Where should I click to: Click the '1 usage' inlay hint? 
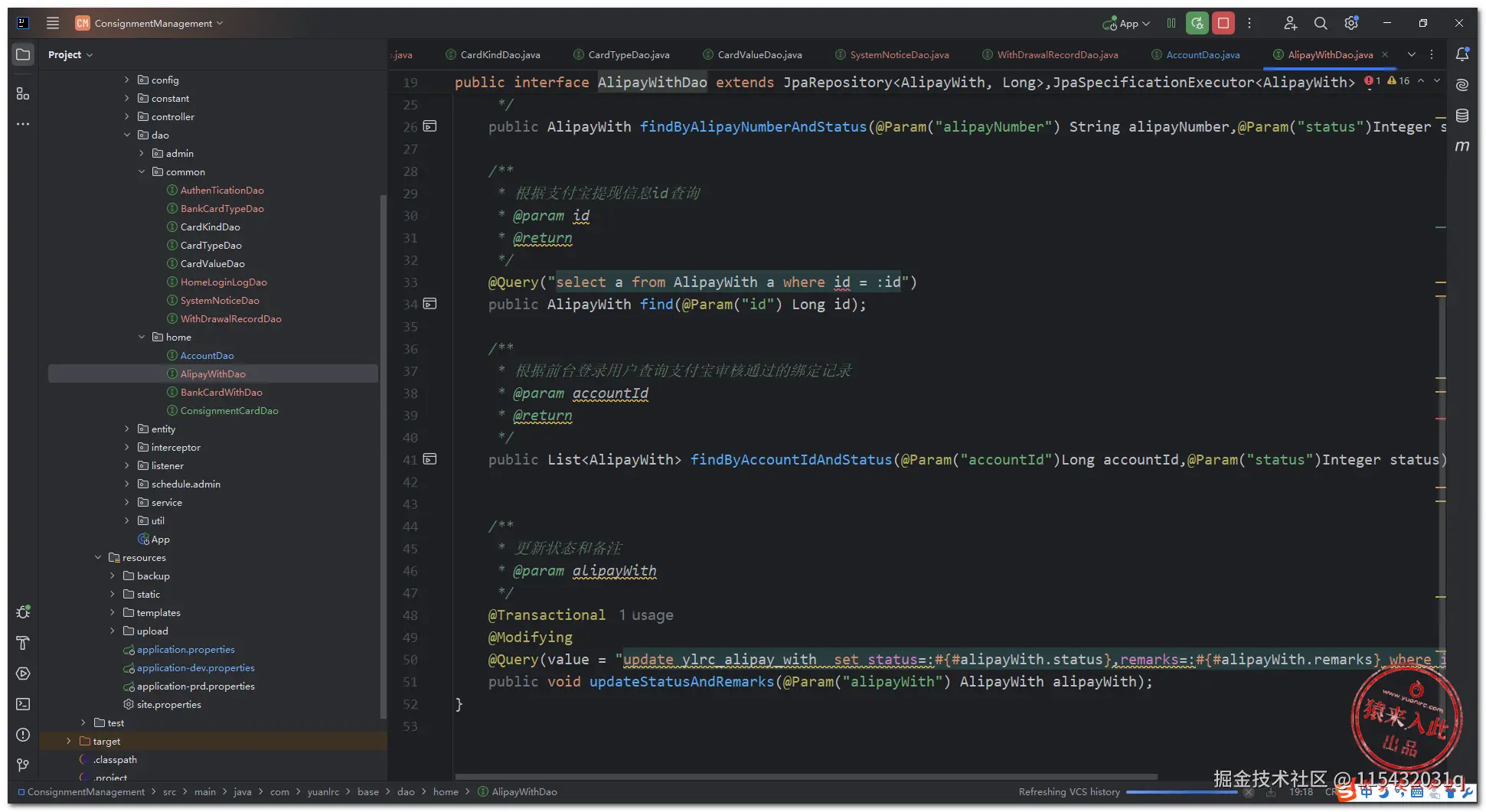646,615
